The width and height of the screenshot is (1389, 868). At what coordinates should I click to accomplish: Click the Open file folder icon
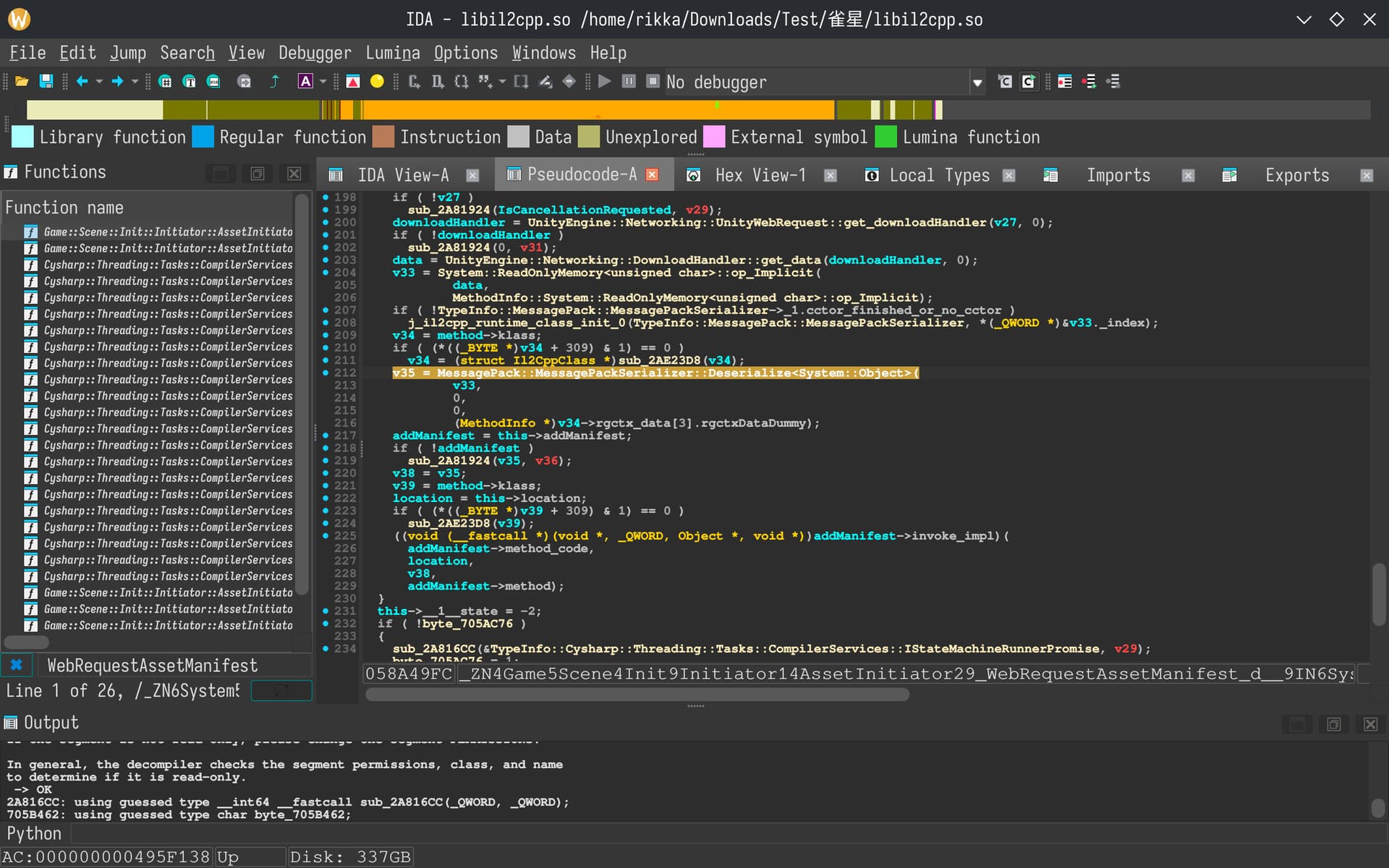22,82
